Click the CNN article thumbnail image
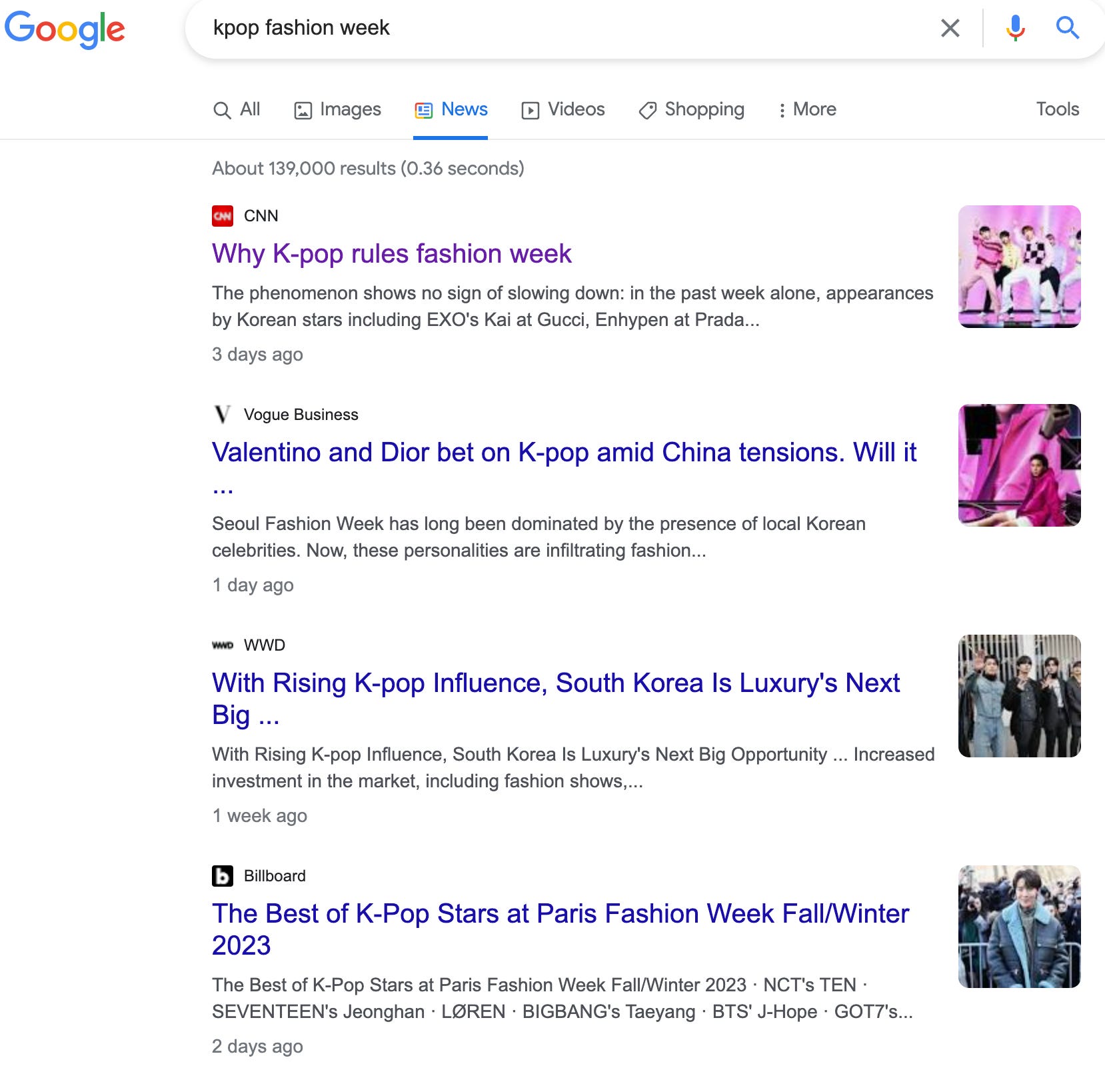The height and width of the screenshot is (1092, 1105). (1018, 266)
